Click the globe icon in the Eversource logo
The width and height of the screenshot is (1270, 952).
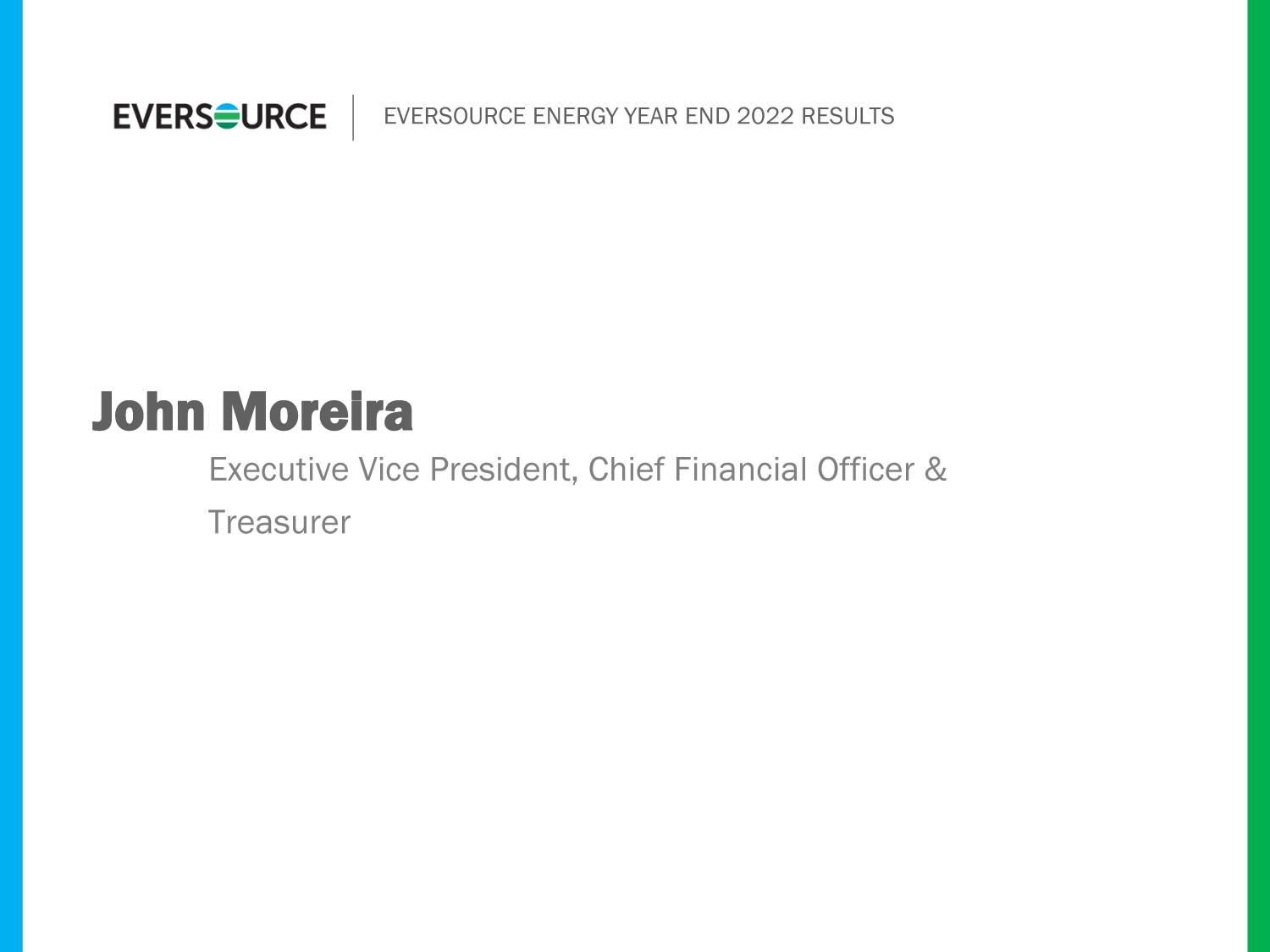point(228,116)
